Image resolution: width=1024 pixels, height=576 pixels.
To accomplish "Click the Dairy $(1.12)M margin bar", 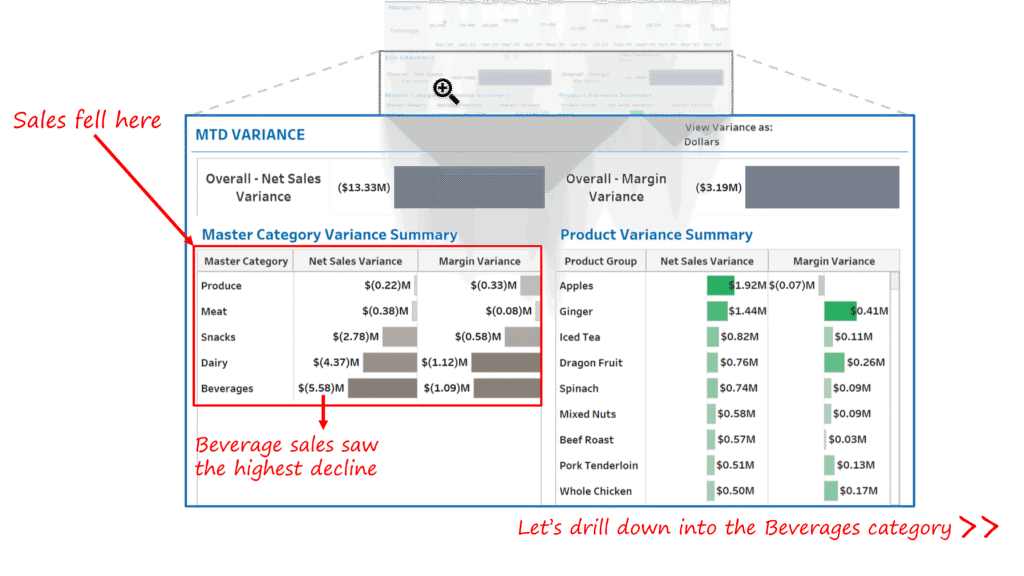I will (505, 362).
